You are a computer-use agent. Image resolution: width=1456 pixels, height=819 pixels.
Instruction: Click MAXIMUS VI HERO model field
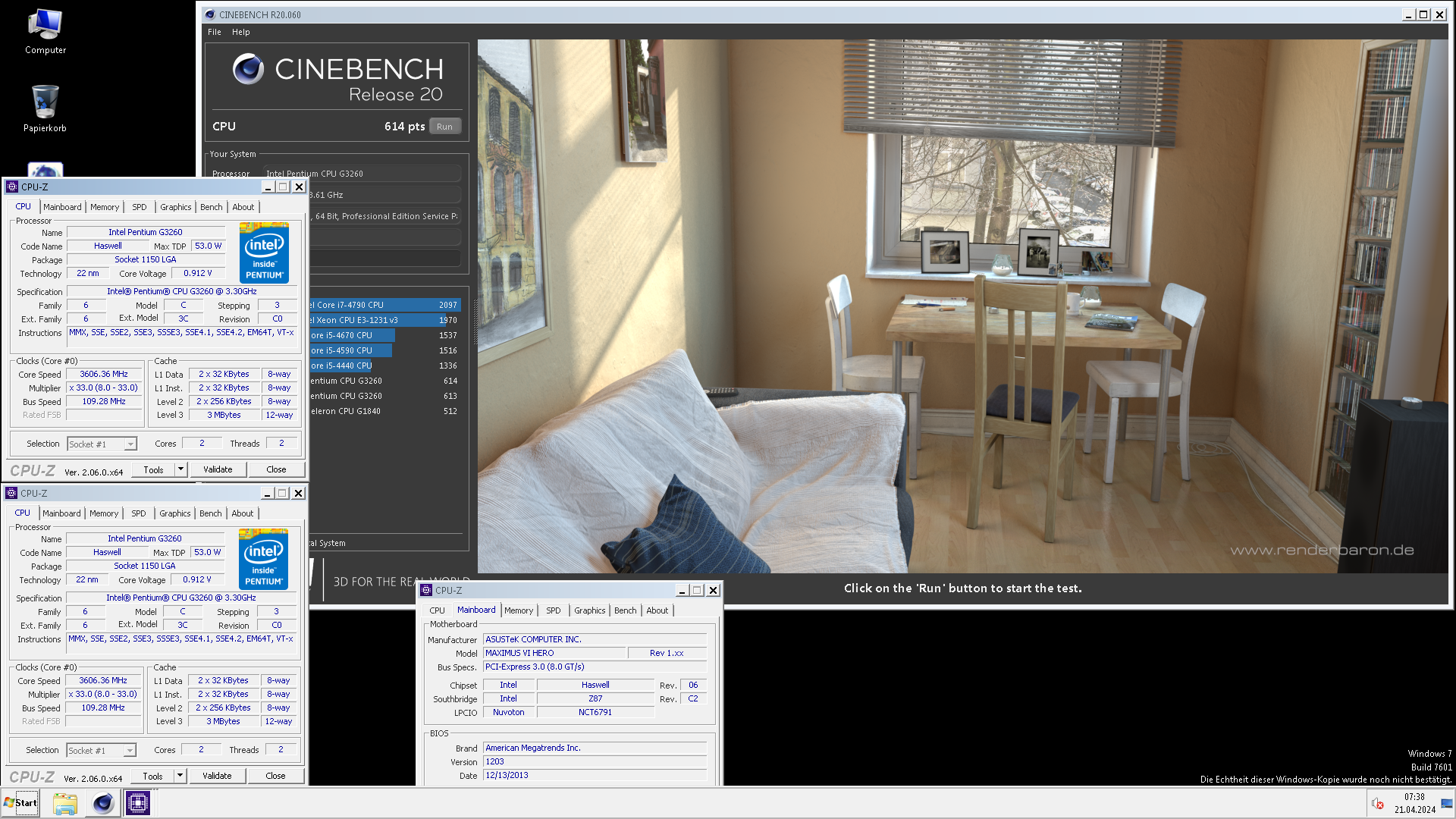pos(554,653)
